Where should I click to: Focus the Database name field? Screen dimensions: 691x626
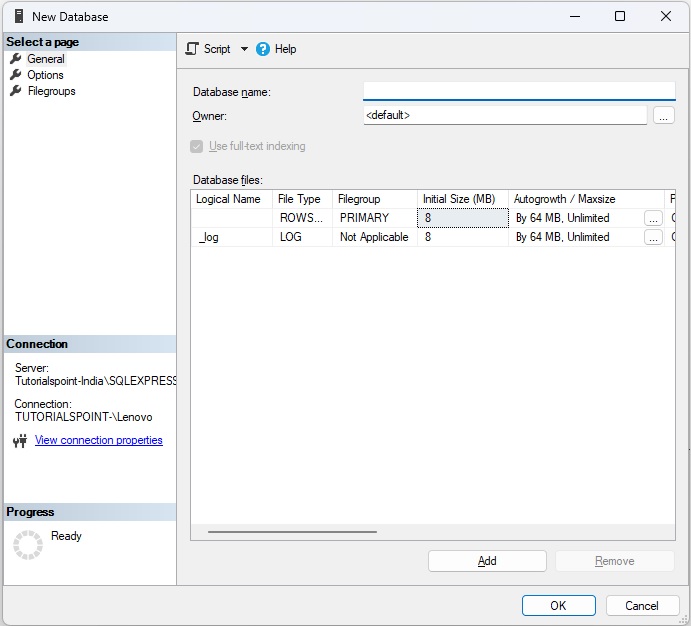[519, 91]
